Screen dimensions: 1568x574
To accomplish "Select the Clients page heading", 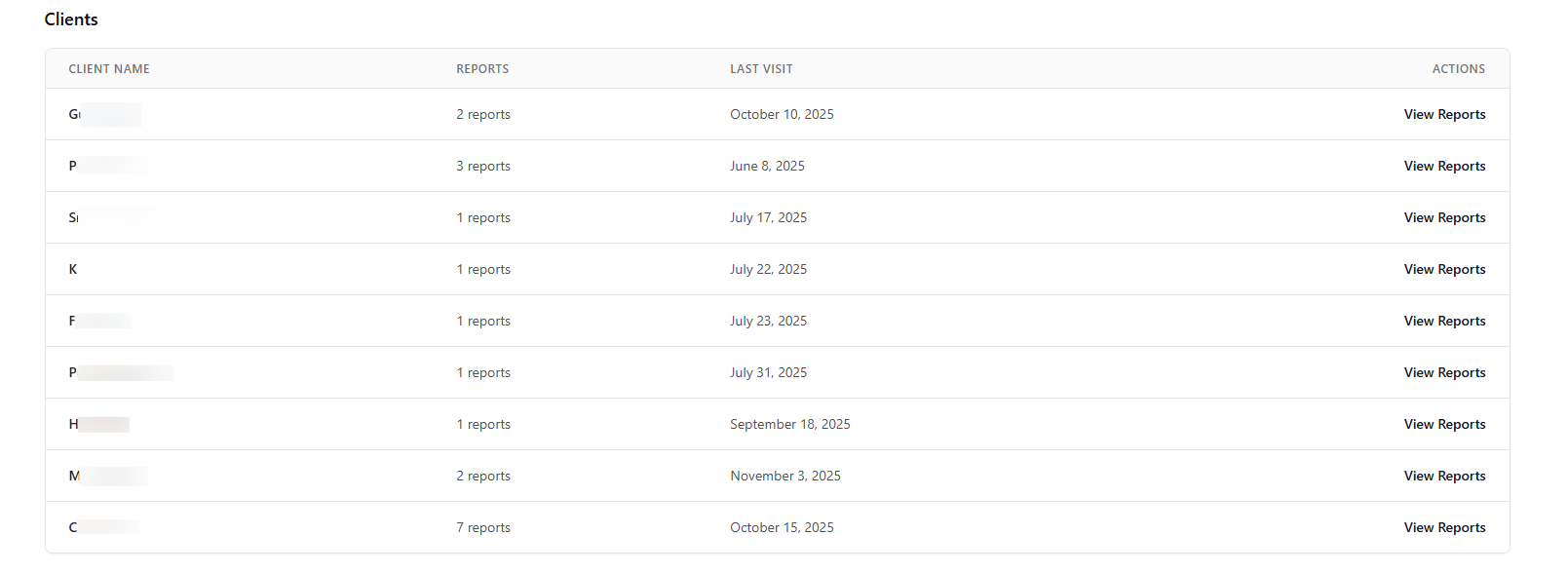I will [71, 19].
